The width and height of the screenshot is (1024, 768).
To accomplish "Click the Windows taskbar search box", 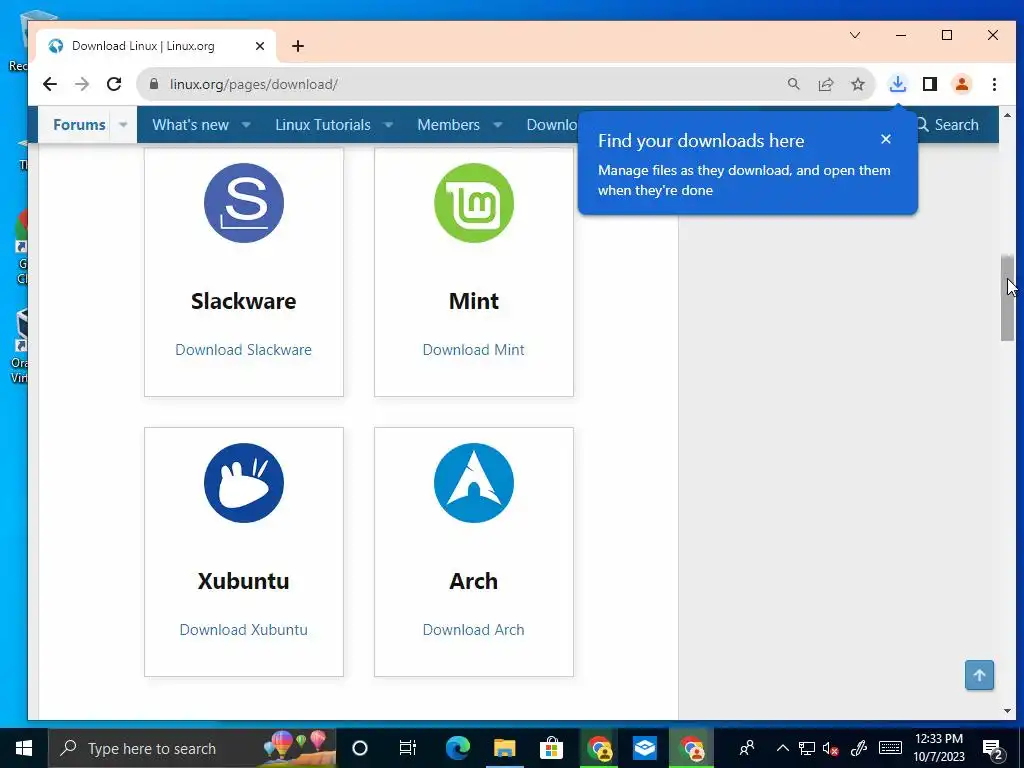I will pos(193,748).
